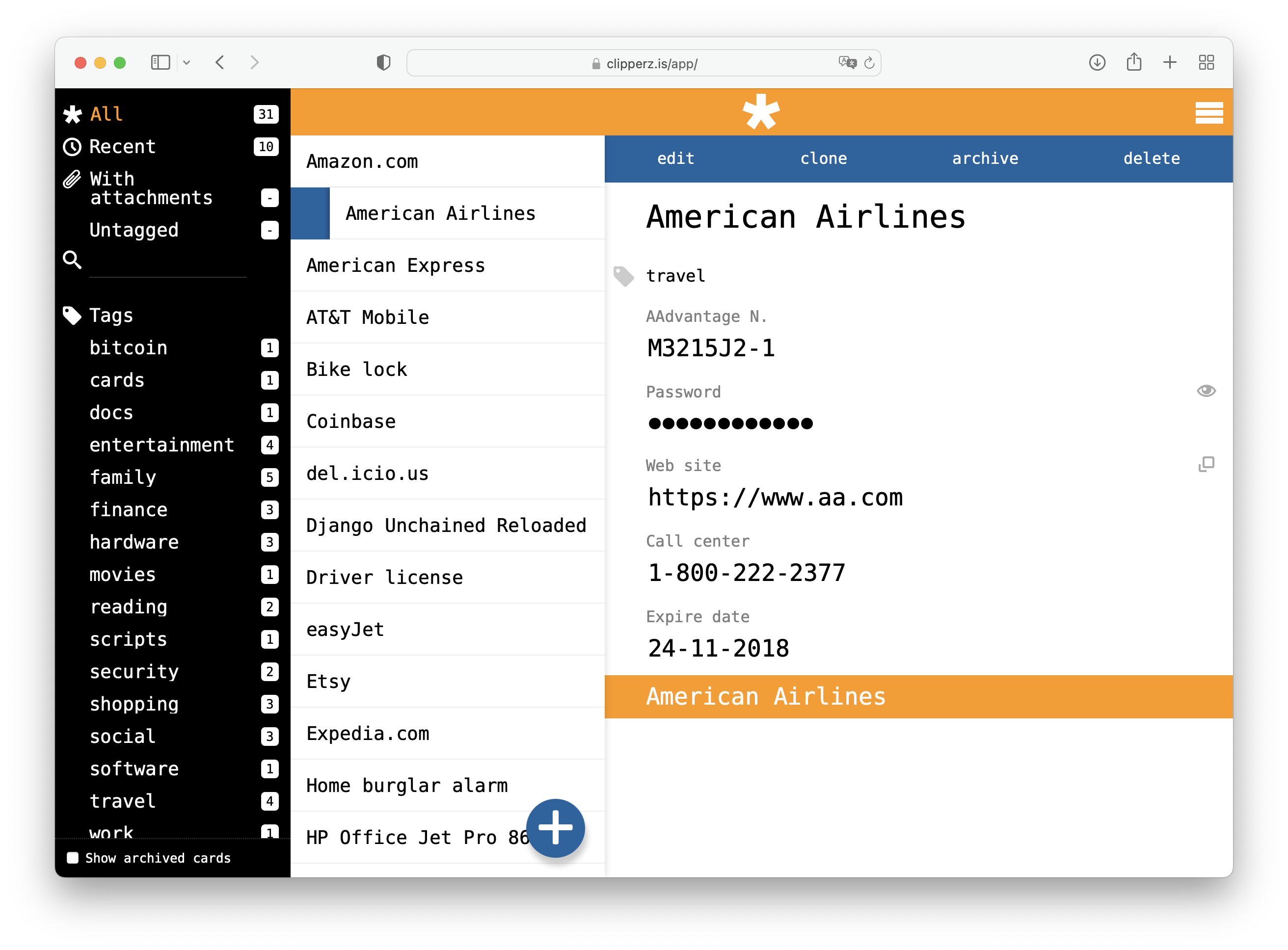The width and height of the screenshot is (1288, 950).
Task: Open the AT&T Mobile card
Action: pos(448,317)
